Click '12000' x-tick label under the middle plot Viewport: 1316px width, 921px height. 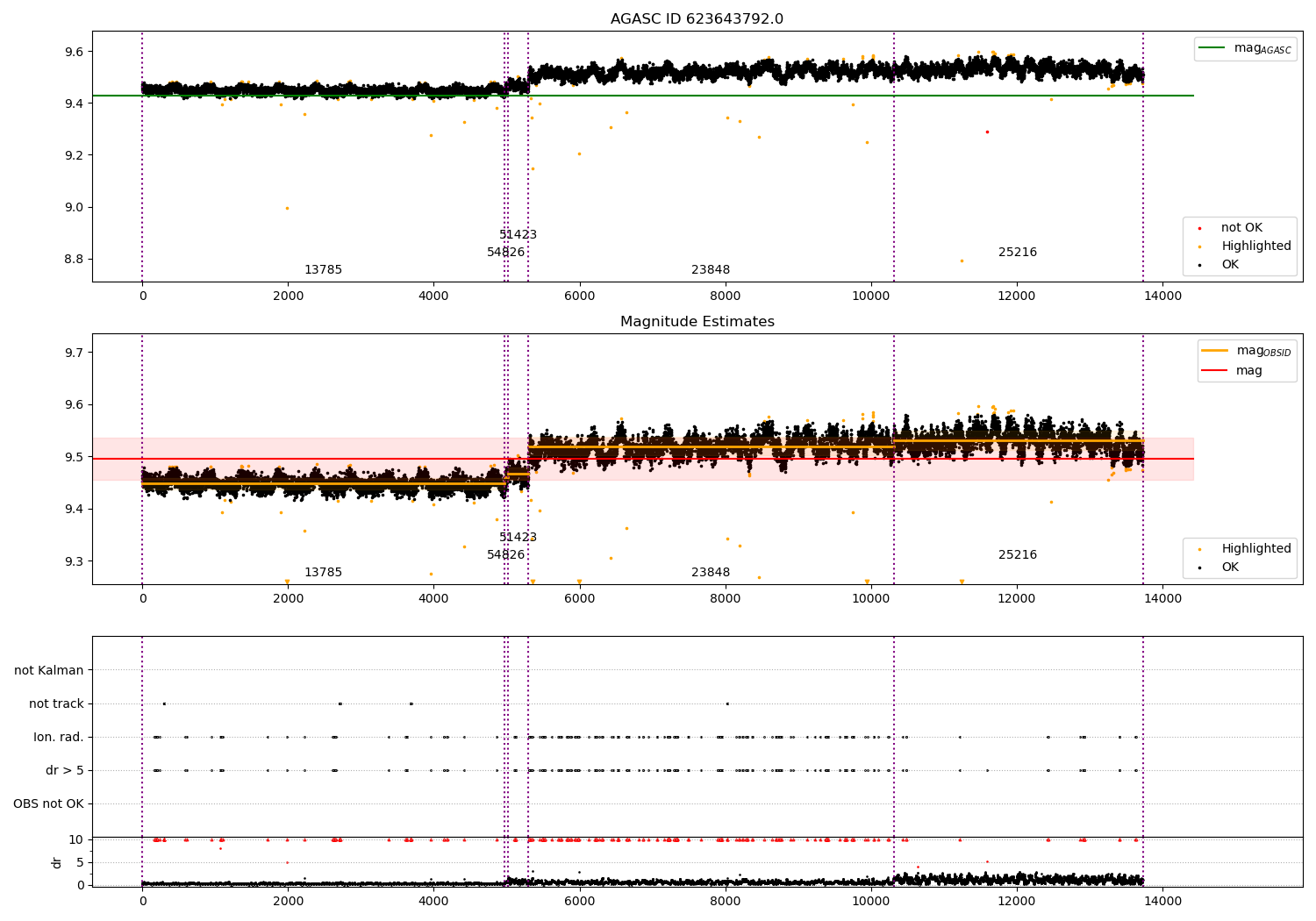[1016, 599]
